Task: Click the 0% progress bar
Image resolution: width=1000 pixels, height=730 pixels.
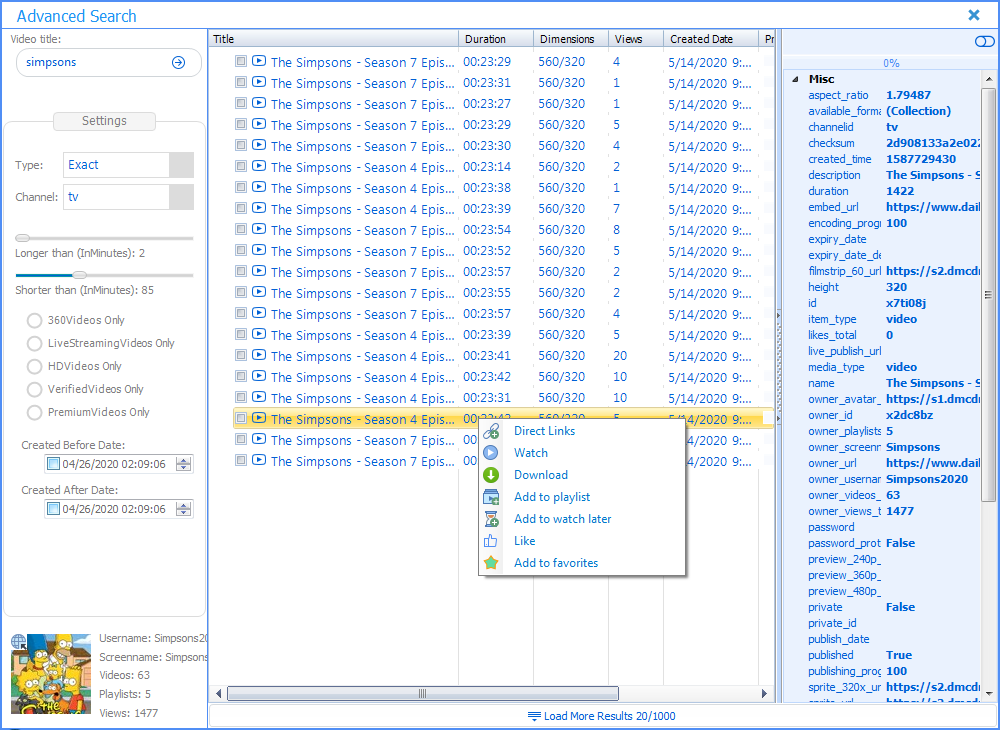Action: tap(890, 63)
